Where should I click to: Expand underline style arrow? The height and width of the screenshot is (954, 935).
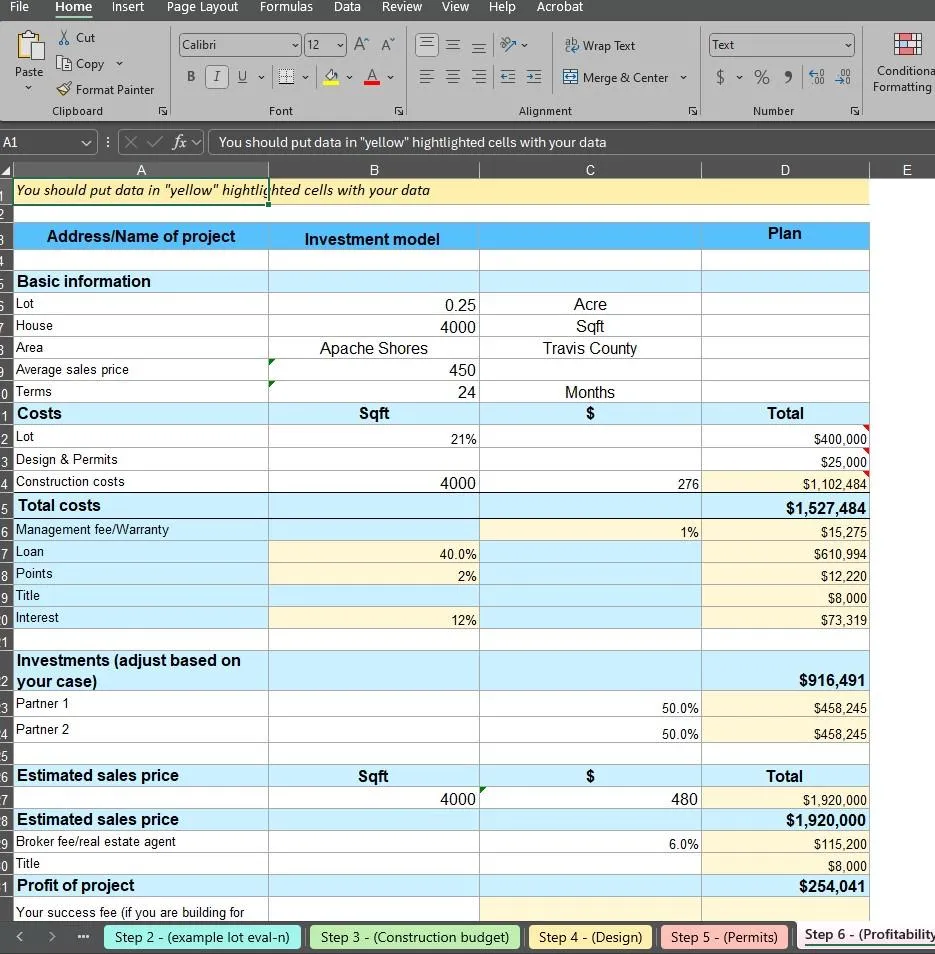pos(261,77)
